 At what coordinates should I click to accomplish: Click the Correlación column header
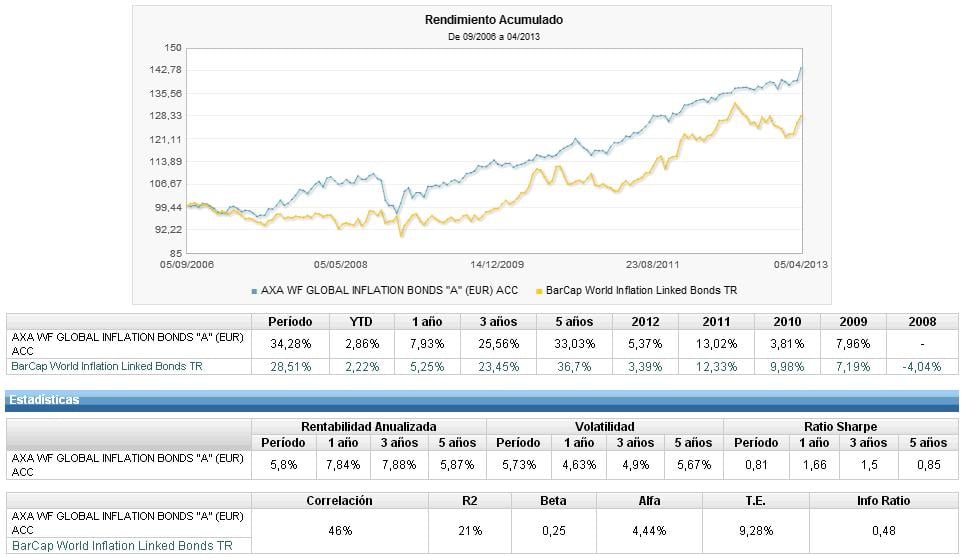pos(339,500)
